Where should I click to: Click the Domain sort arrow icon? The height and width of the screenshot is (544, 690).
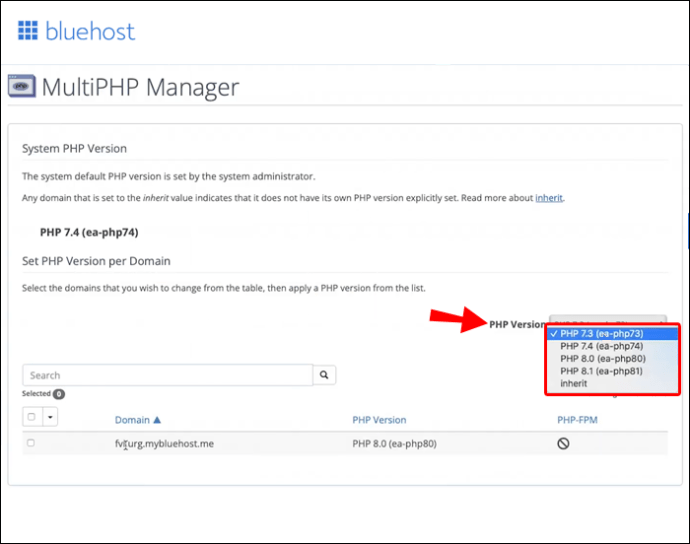click(x=157, y=420)
